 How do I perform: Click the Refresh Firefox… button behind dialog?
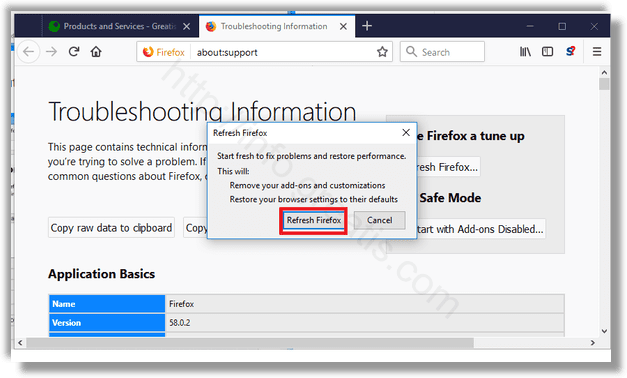tap(448, 167)
